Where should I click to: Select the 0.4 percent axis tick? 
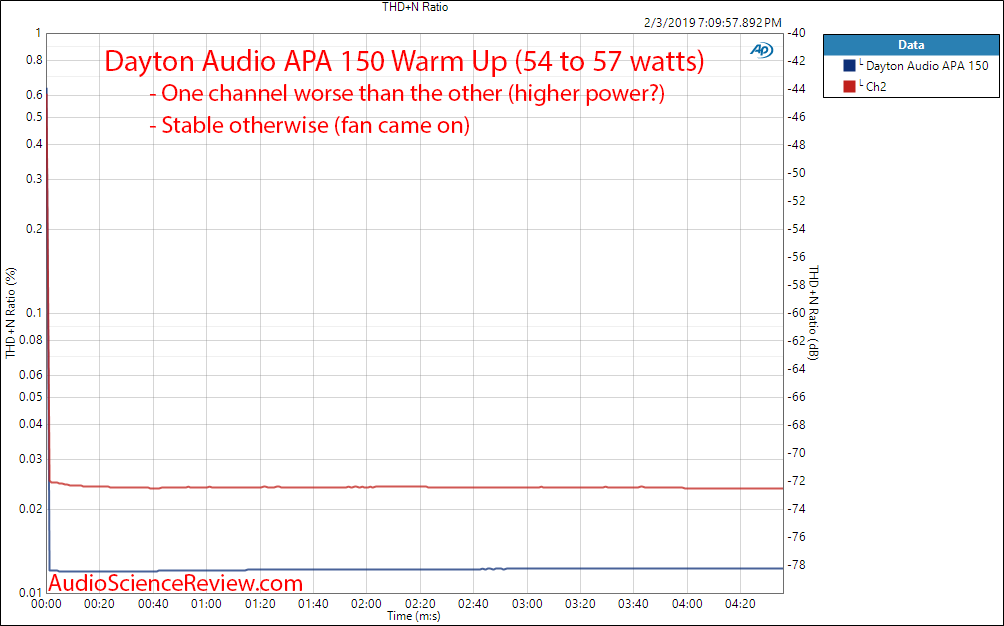pos(34,144)
